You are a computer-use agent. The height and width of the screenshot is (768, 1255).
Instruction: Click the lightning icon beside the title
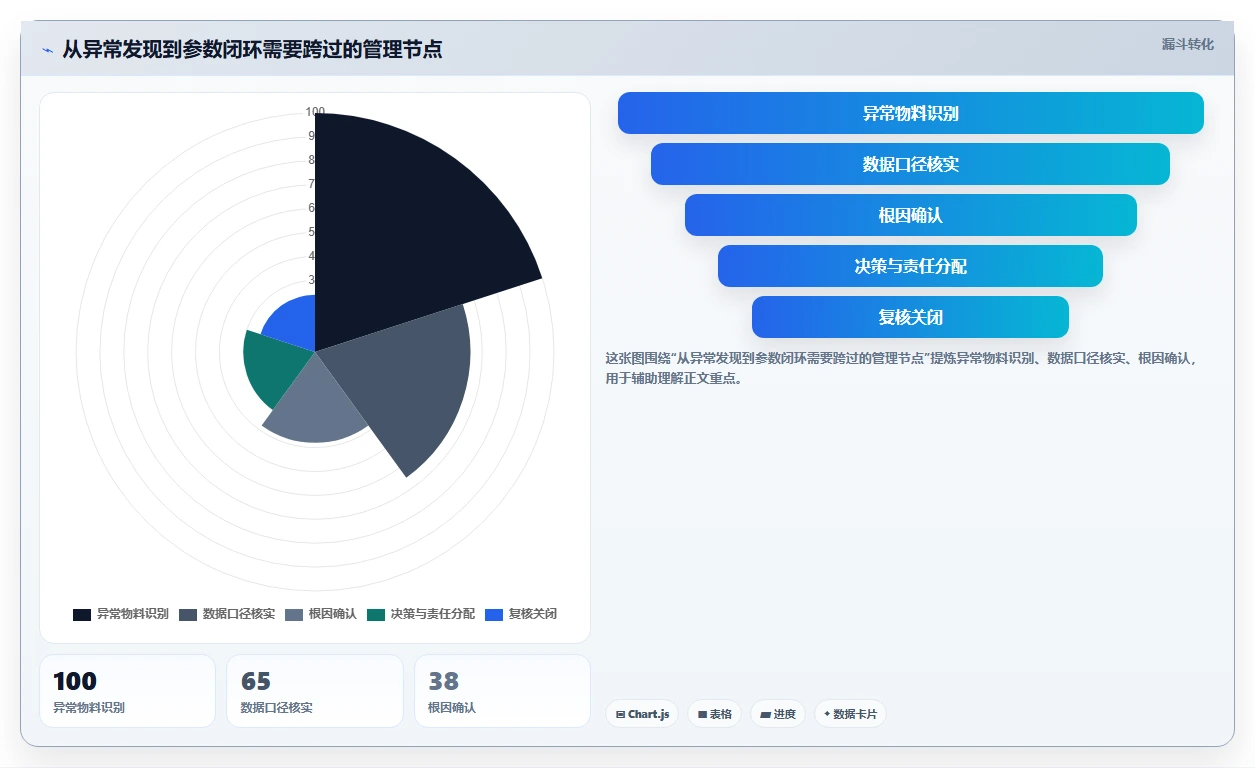point(47,49)
